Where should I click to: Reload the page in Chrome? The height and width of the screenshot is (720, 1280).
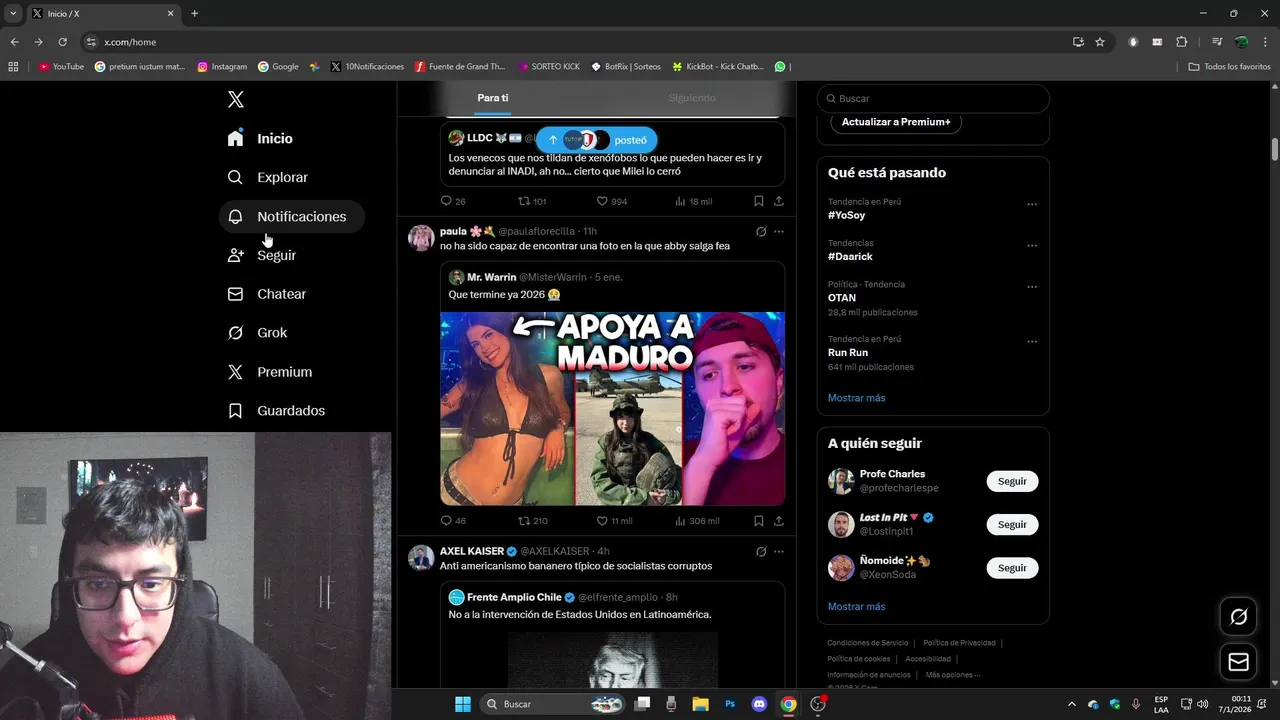[62, 42]
